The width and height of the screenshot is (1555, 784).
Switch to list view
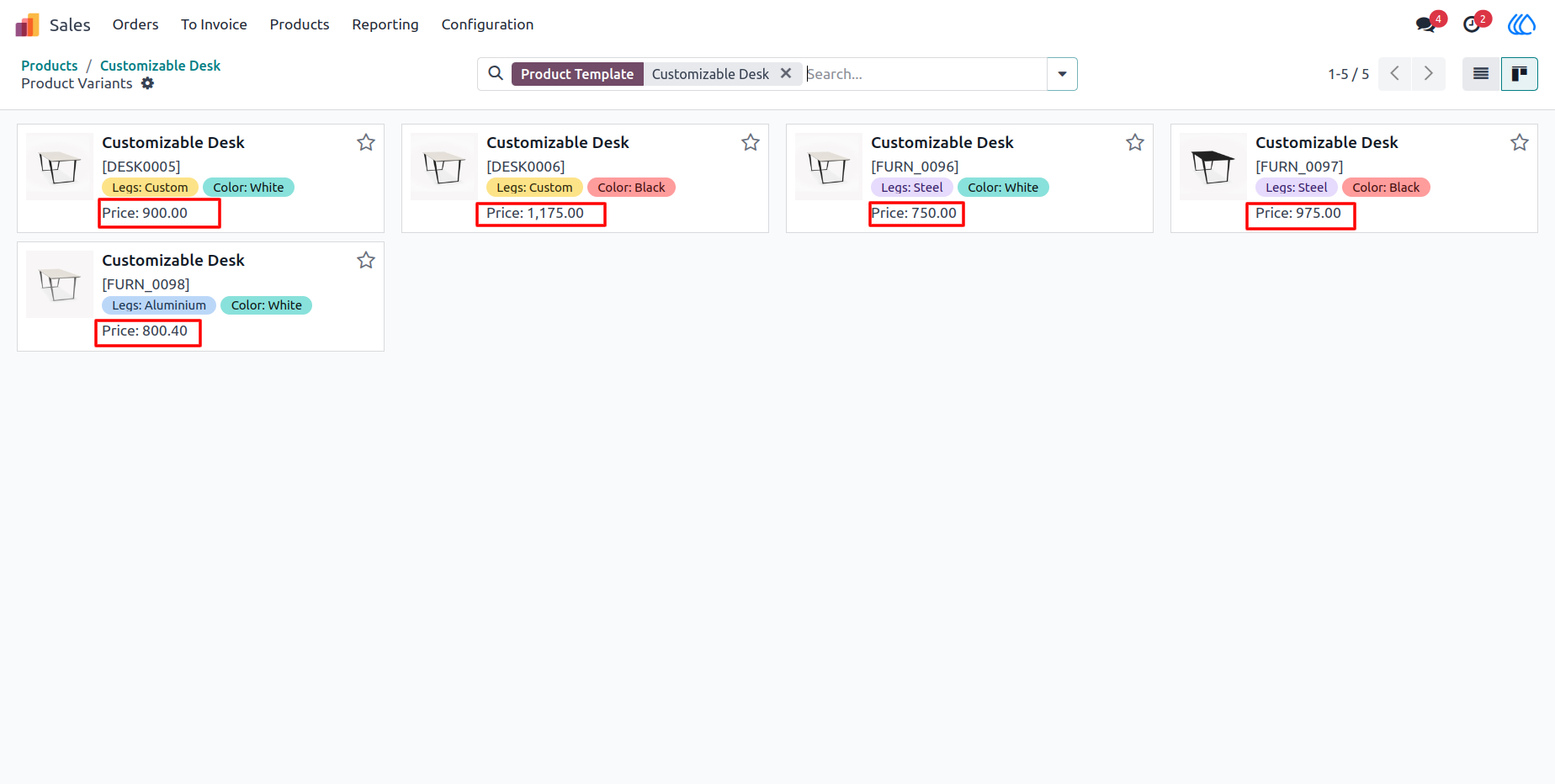pos(1481,74)
